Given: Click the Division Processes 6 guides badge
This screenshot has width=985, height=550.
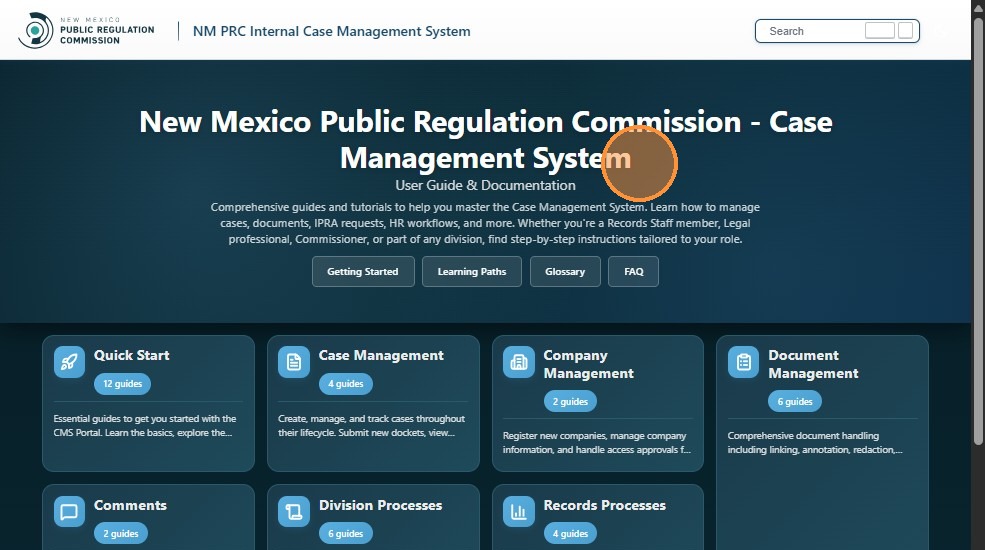Looking at the screenshot, I should (x=346, y=533).
